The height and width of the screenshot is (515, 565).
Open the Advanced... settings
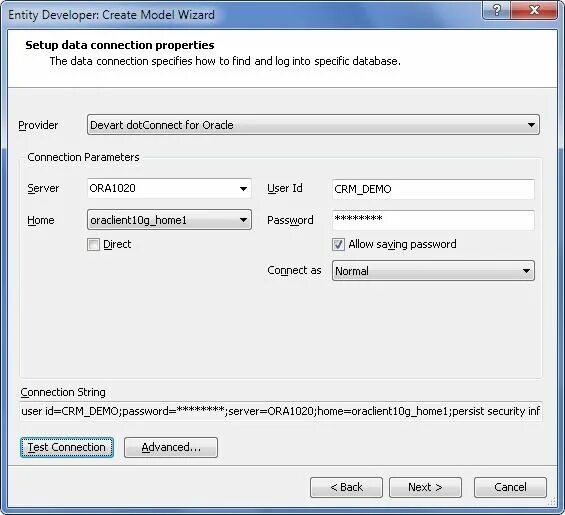171,447
